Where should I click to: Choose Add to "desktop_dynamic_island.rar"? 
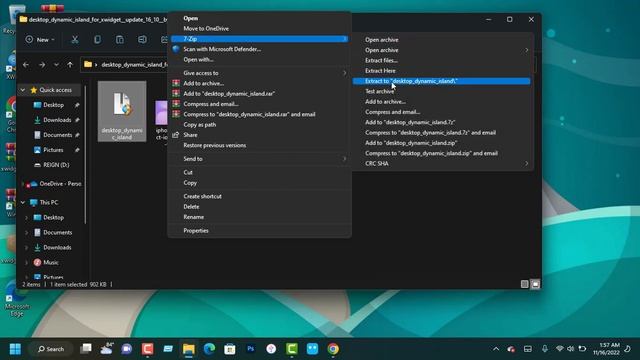[260, 93]
